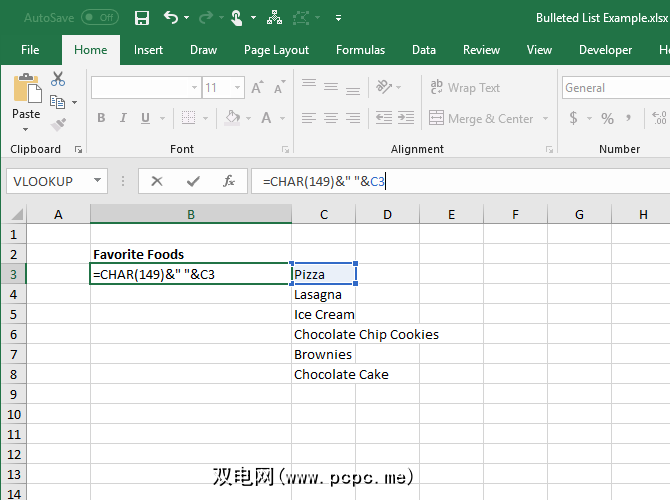
Task: Toggle Align Right
Action: point(353,118)
